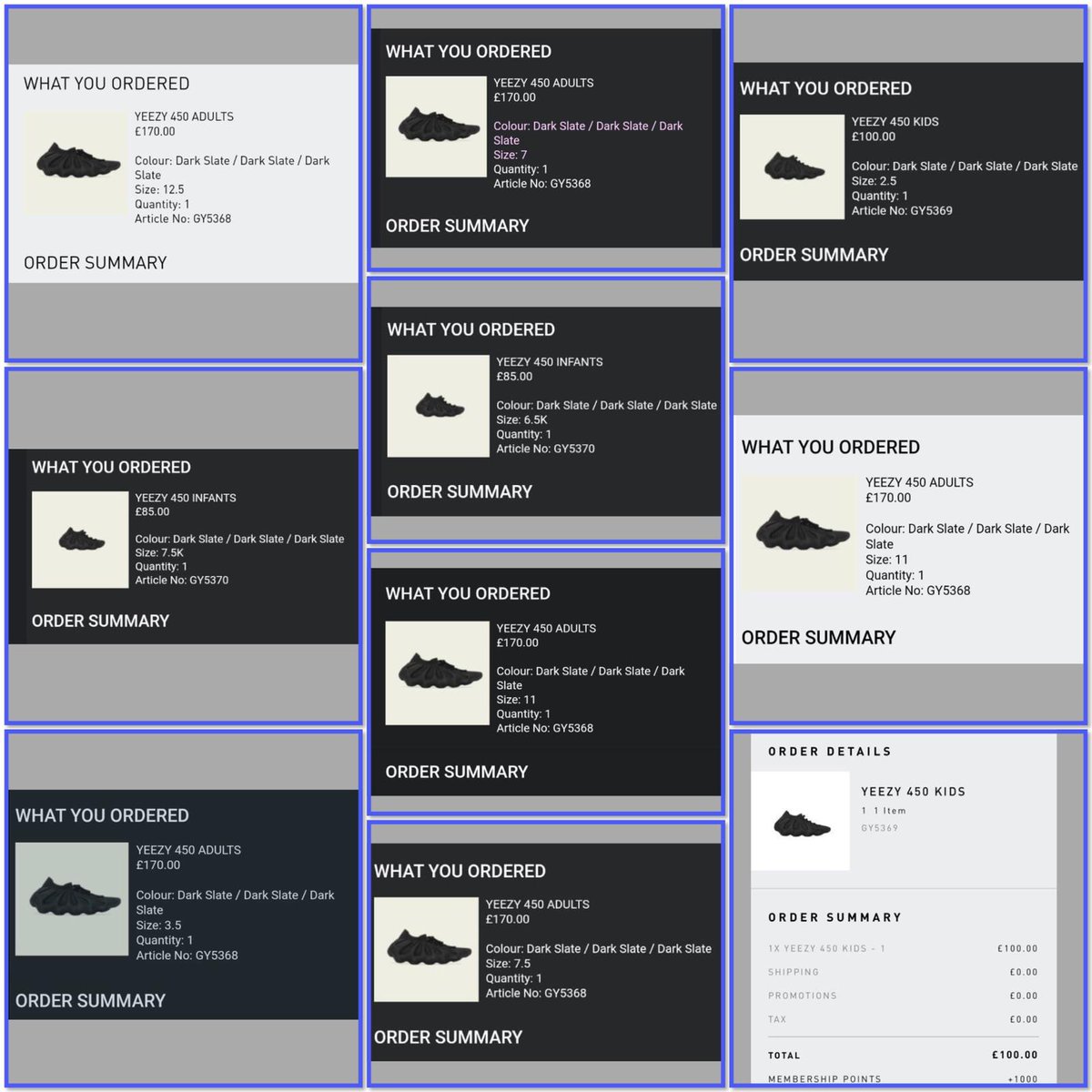Click 'WHAT YOU ORDERED' heading in the adults size 7.5 order

pos(460,871)
